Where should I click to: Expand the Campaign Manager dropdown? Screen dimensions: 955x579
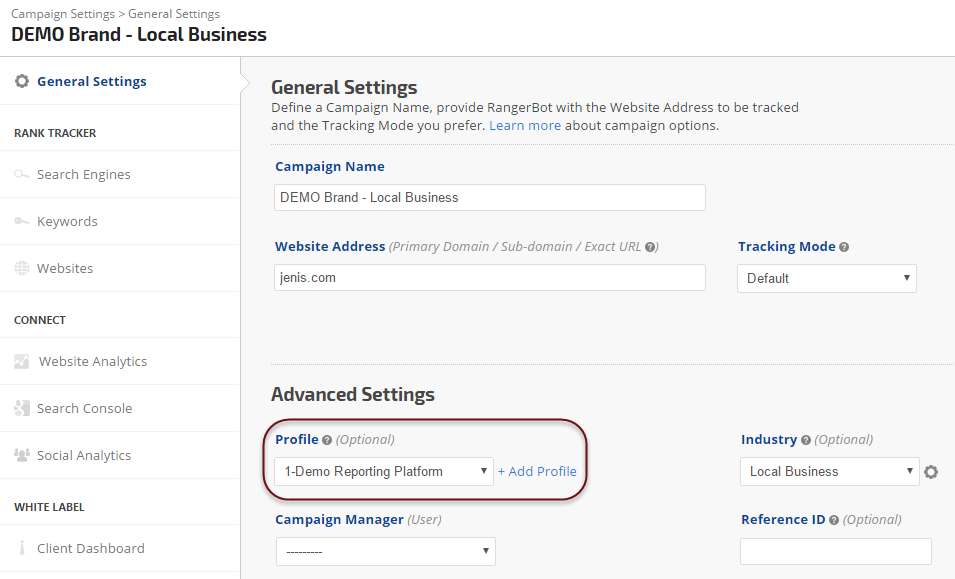385,551
